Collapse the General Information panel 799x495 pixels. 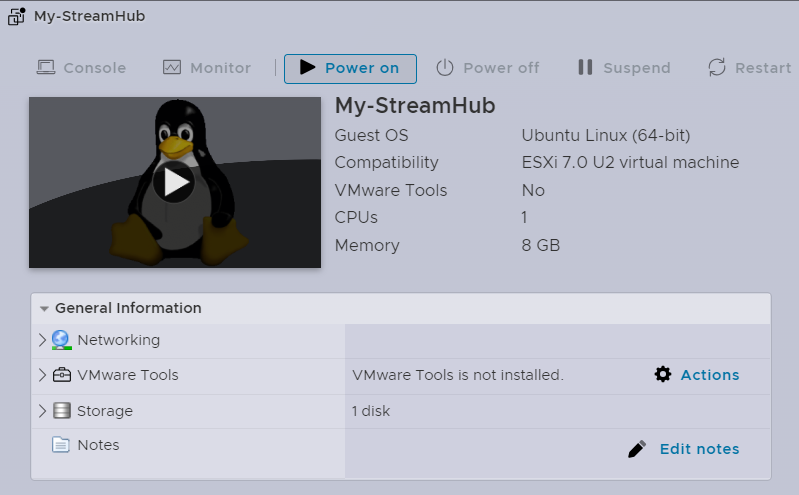pos(44,308)
